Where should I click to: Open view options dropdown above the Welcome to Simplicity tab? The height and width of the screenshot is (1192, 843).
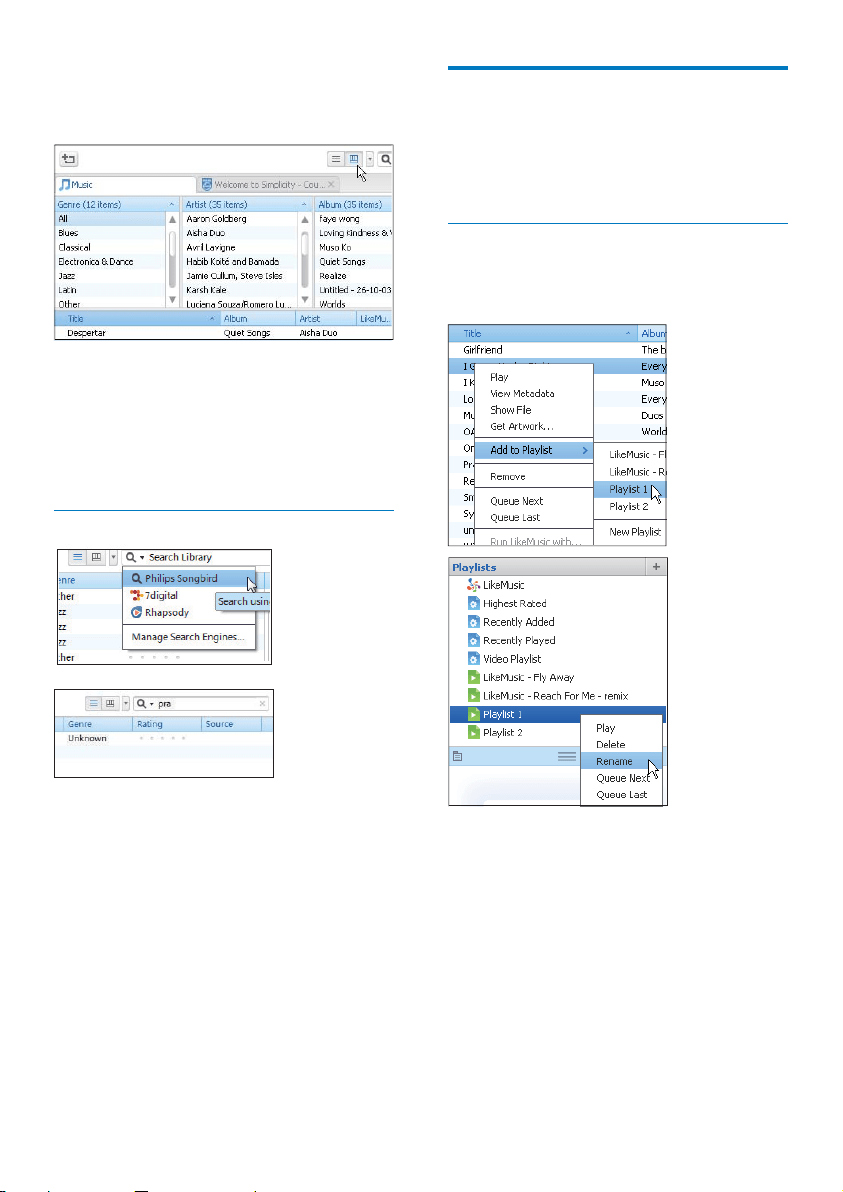pyautogui.click(x=369, y=159)
